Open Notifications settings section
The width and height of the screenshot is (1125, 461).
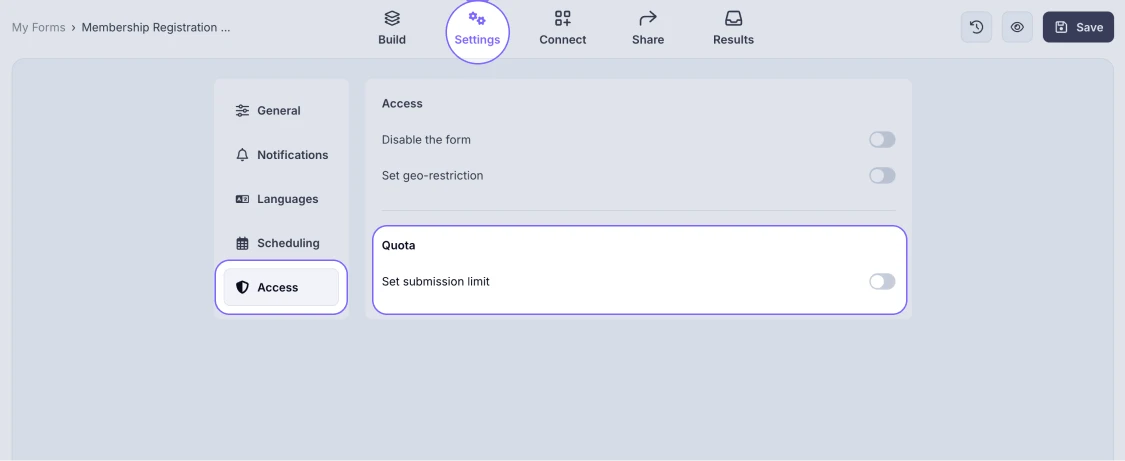(x=281, y=155)
